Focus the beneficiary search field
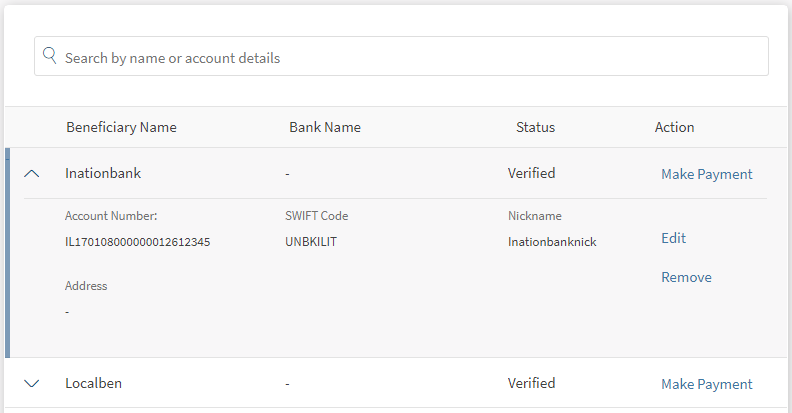 pyautogui.click(x=400, y=58)
